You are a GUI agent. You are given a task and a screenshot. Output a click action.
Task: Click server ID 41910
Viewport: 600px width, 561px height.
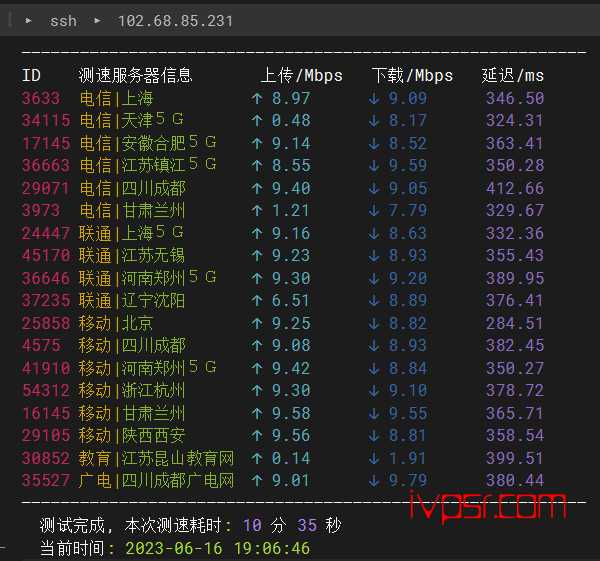pos(46,368)
